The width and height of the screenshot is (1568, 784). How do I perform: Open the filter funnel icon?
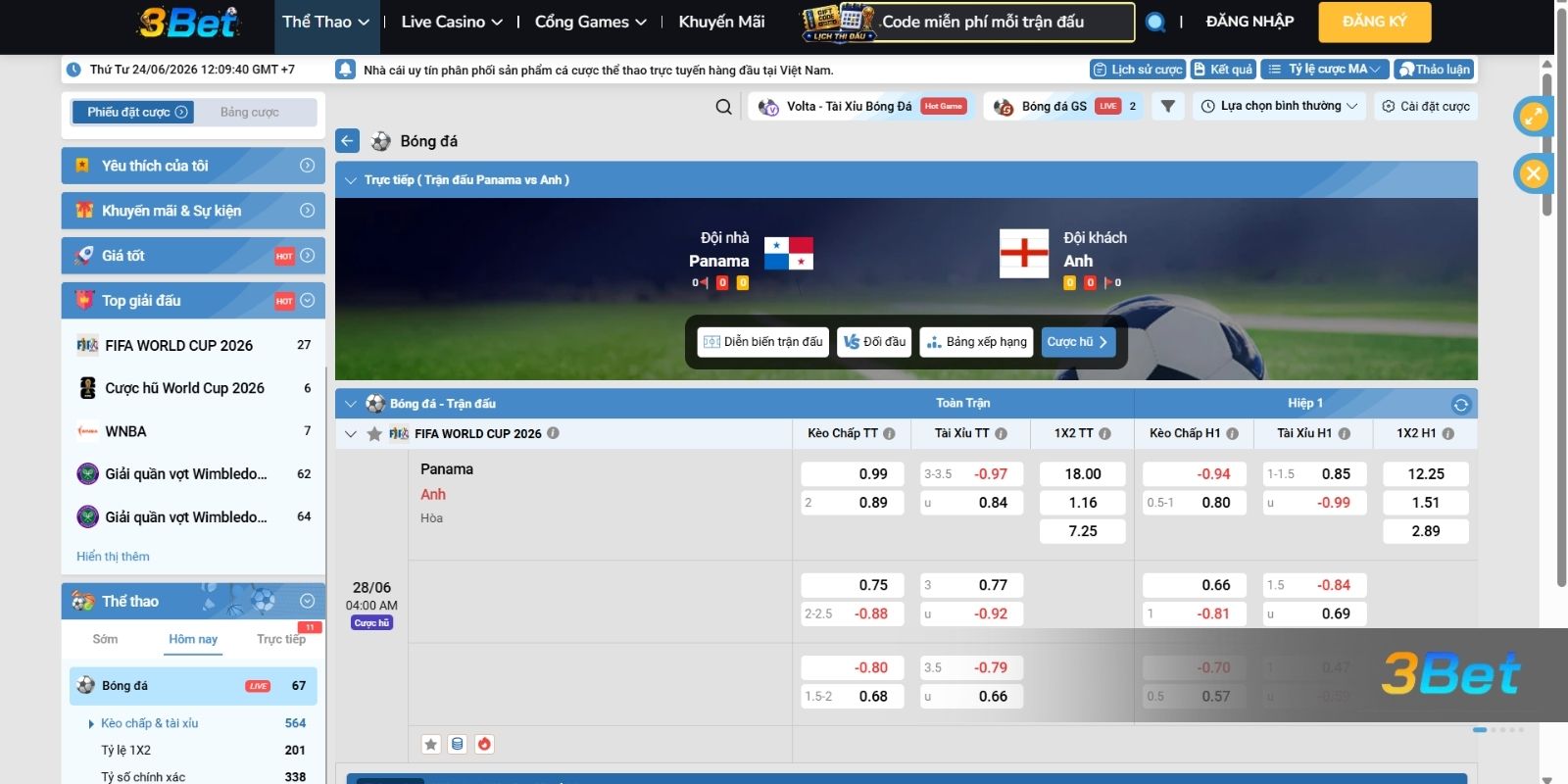tap(1167, 106)
